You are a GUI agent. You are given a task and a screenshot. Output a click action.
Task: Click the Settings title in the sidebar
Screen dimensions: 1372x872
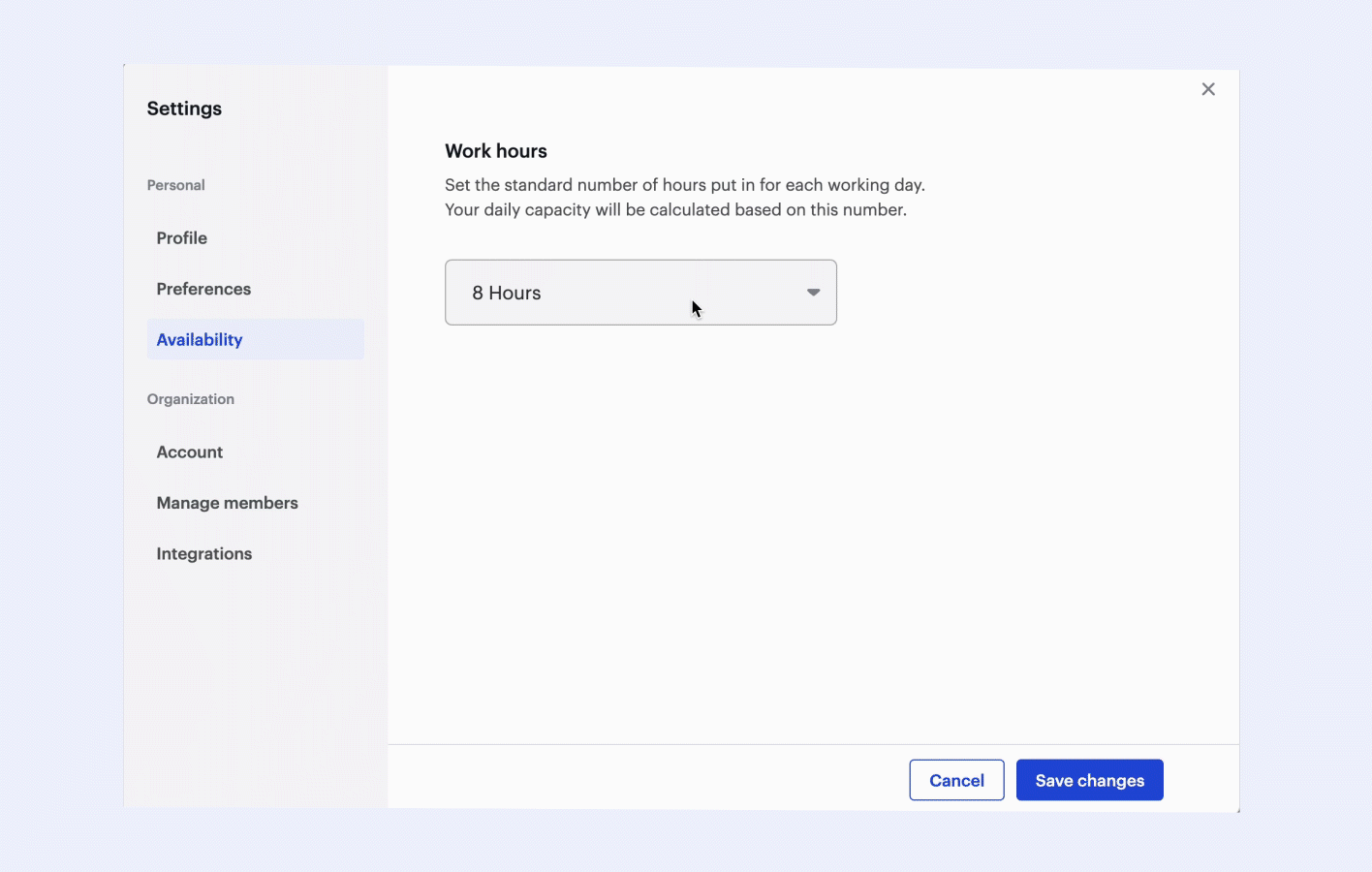[184, 109]
